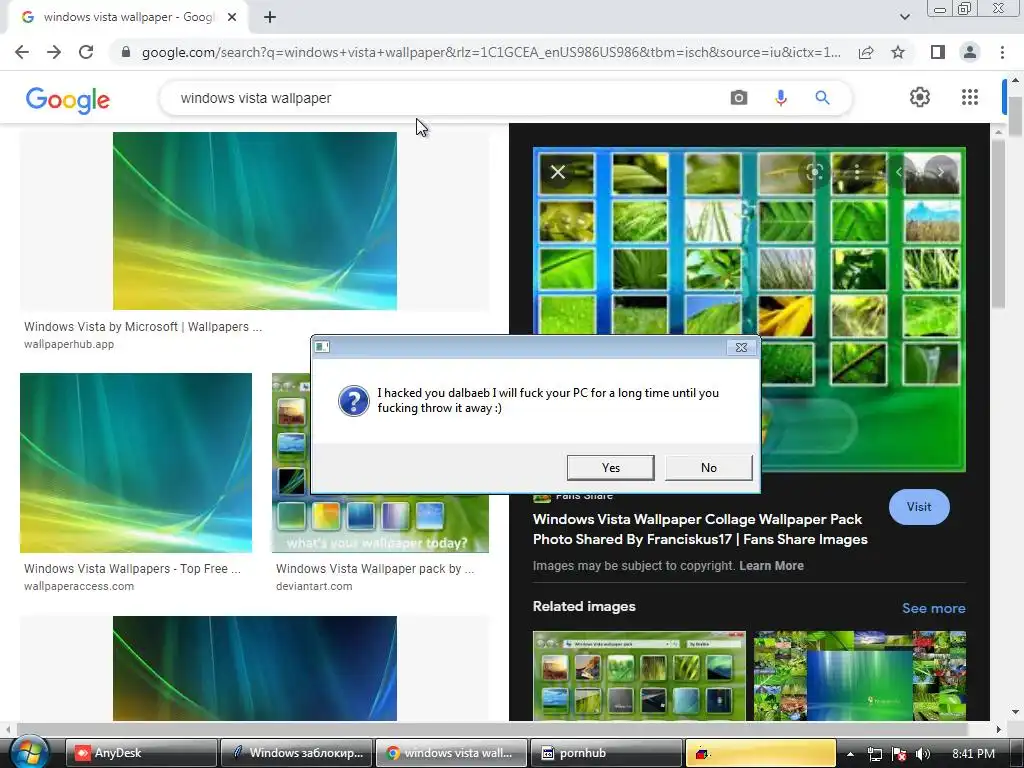Click the Google Lens icon on preview image
The image size is (1024, 768).
(814, 172)
